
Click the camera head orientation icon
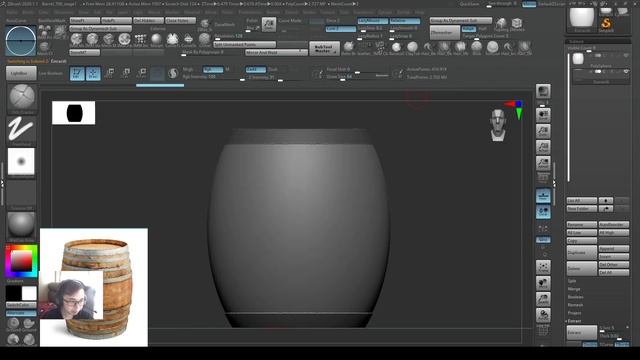[x=498, y=124]
